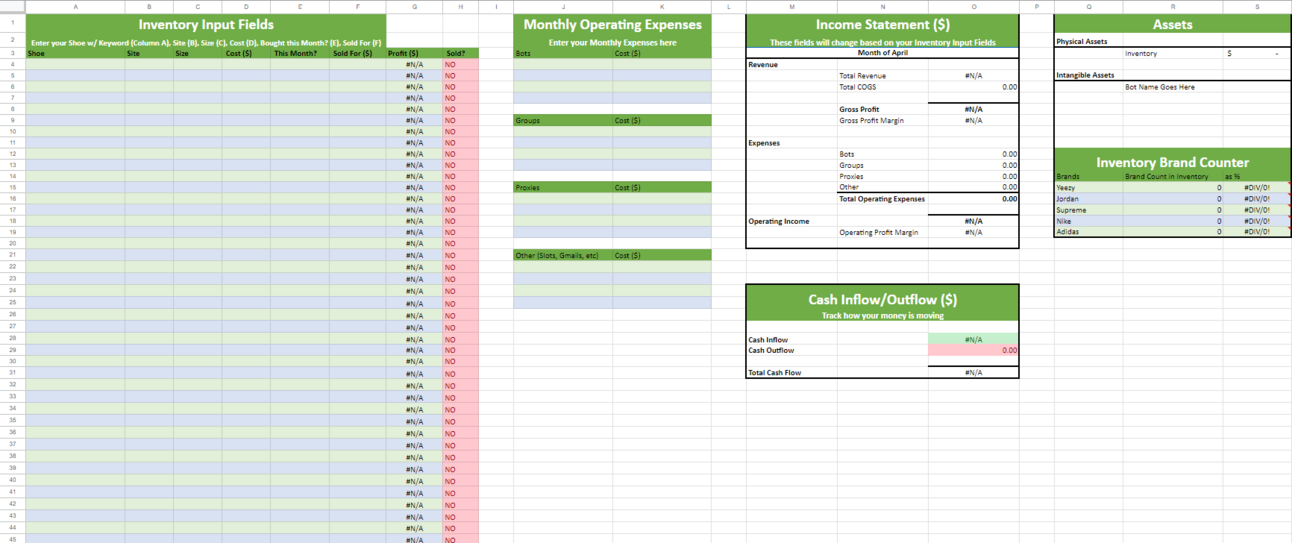1292x543 pixels.
Task: Click column header S
Action: pos(1257,6)
